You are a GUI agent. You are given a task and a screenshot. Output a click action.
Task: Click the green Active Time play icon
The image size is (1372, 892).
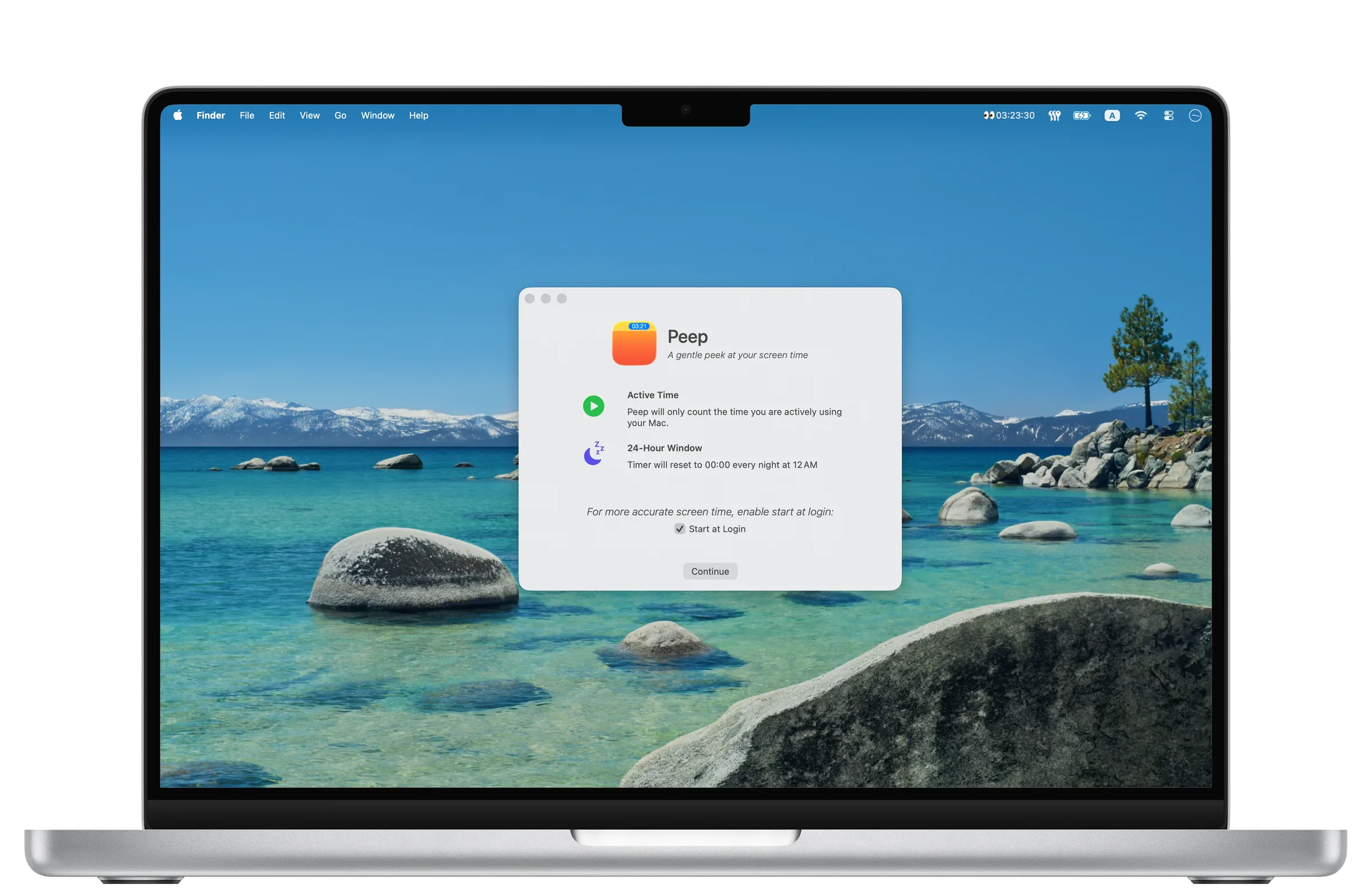click(x=593, y=406)
